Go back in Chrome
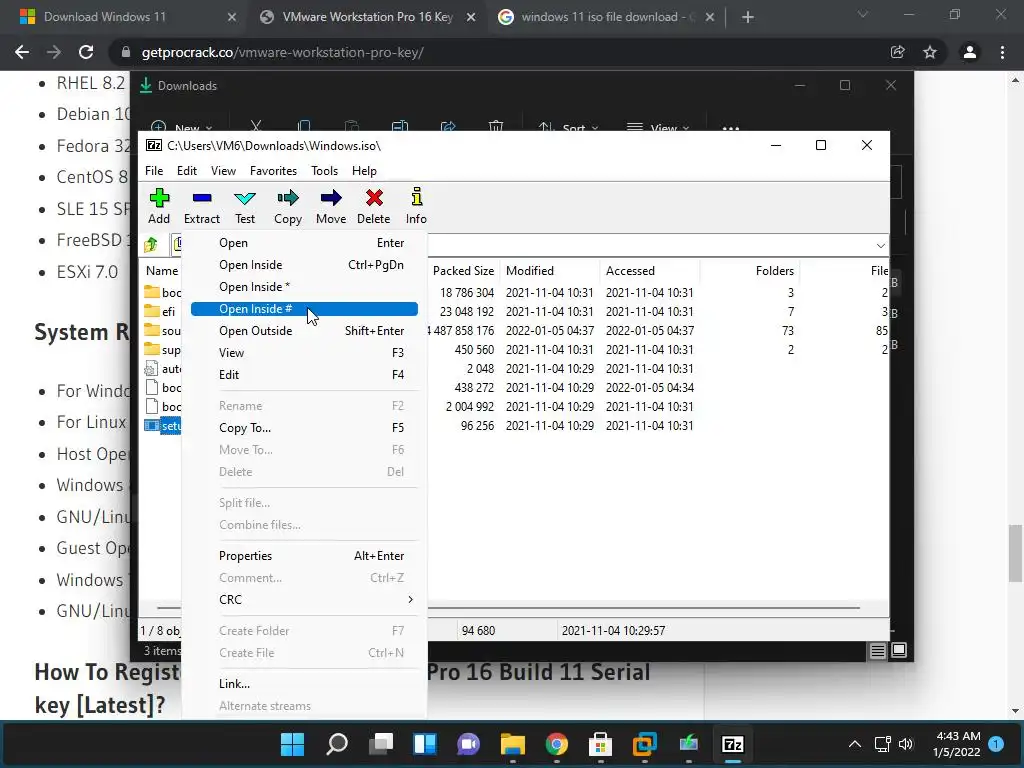1024x768 pixels. [22, 52]
